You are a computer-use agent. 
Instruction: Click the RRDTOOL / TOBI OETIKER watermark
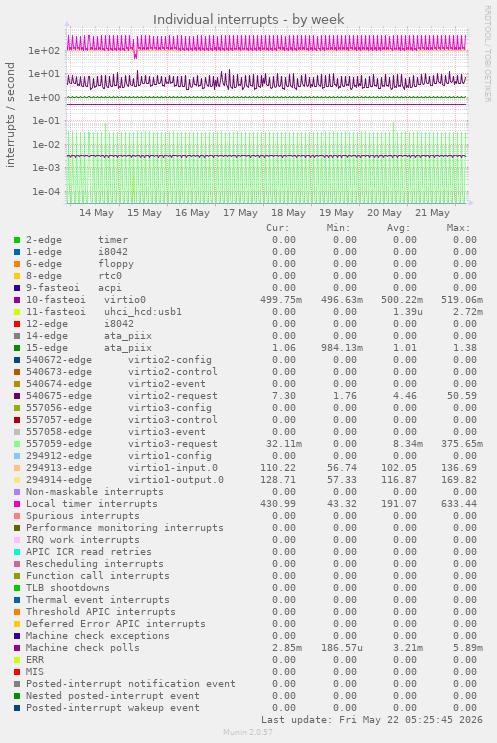(487, 53)
